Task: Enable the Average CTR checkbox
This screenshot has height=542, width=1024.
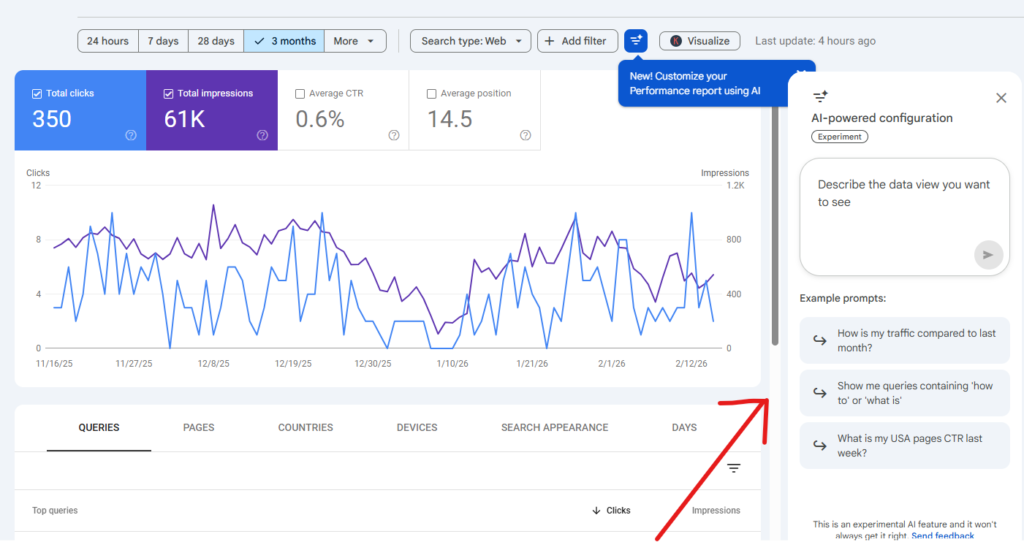Action: tap(300, 94)
